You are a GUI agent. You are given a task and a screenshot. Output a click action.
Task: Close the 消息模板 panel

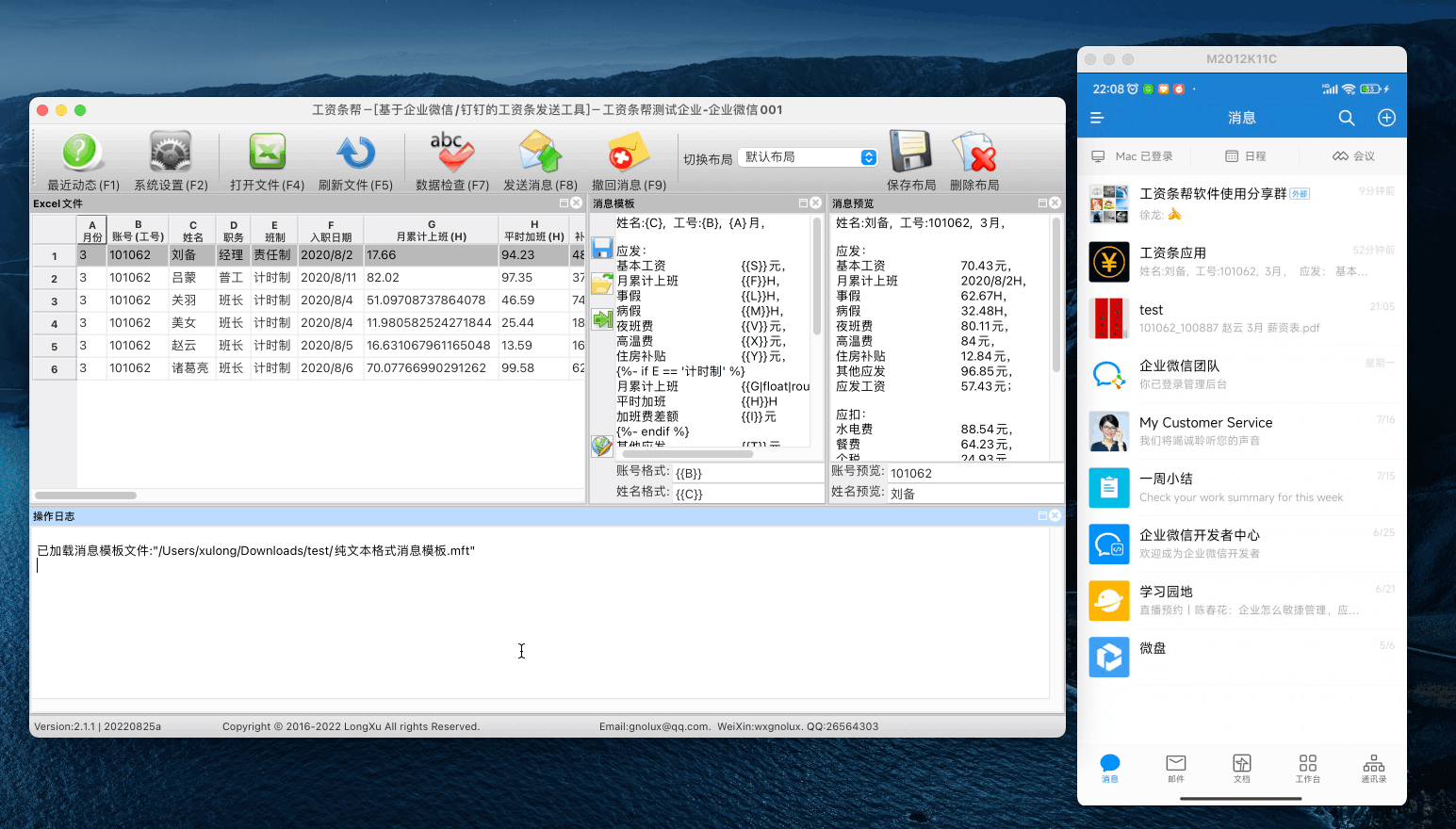tap(815, 203)
